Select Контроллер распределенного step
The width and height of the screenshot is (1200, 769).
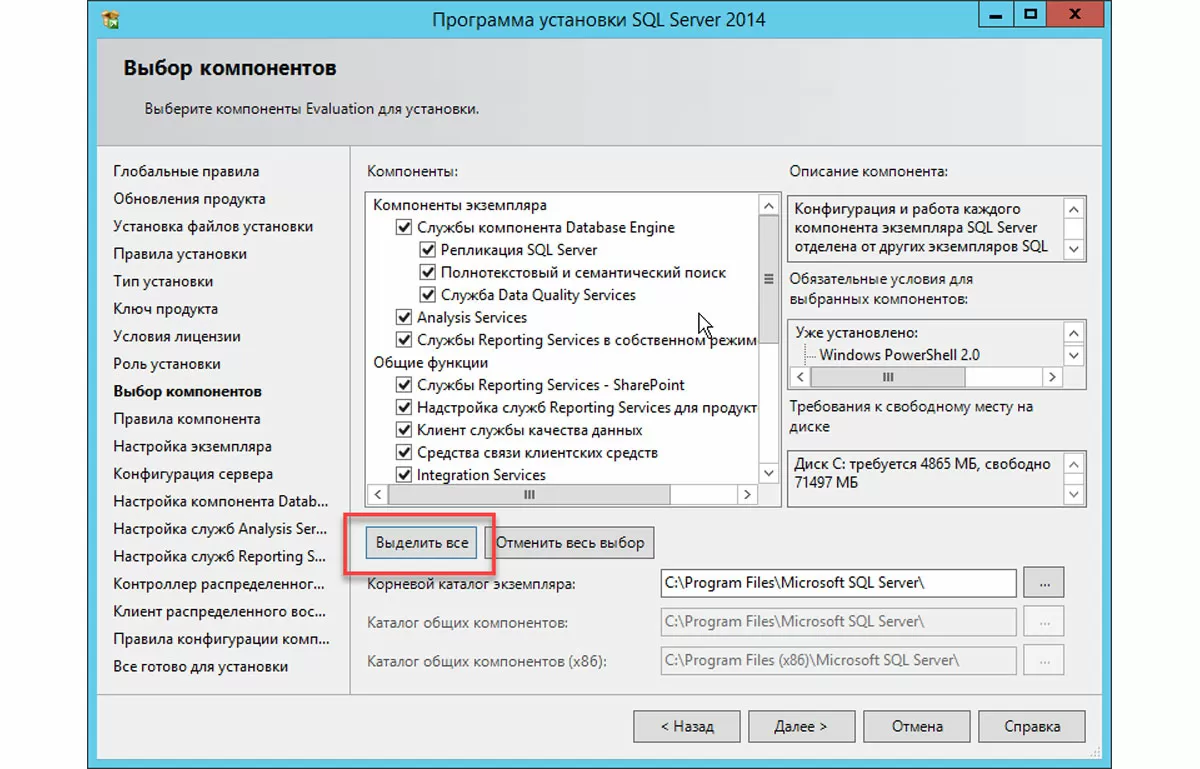click(219, 584)
